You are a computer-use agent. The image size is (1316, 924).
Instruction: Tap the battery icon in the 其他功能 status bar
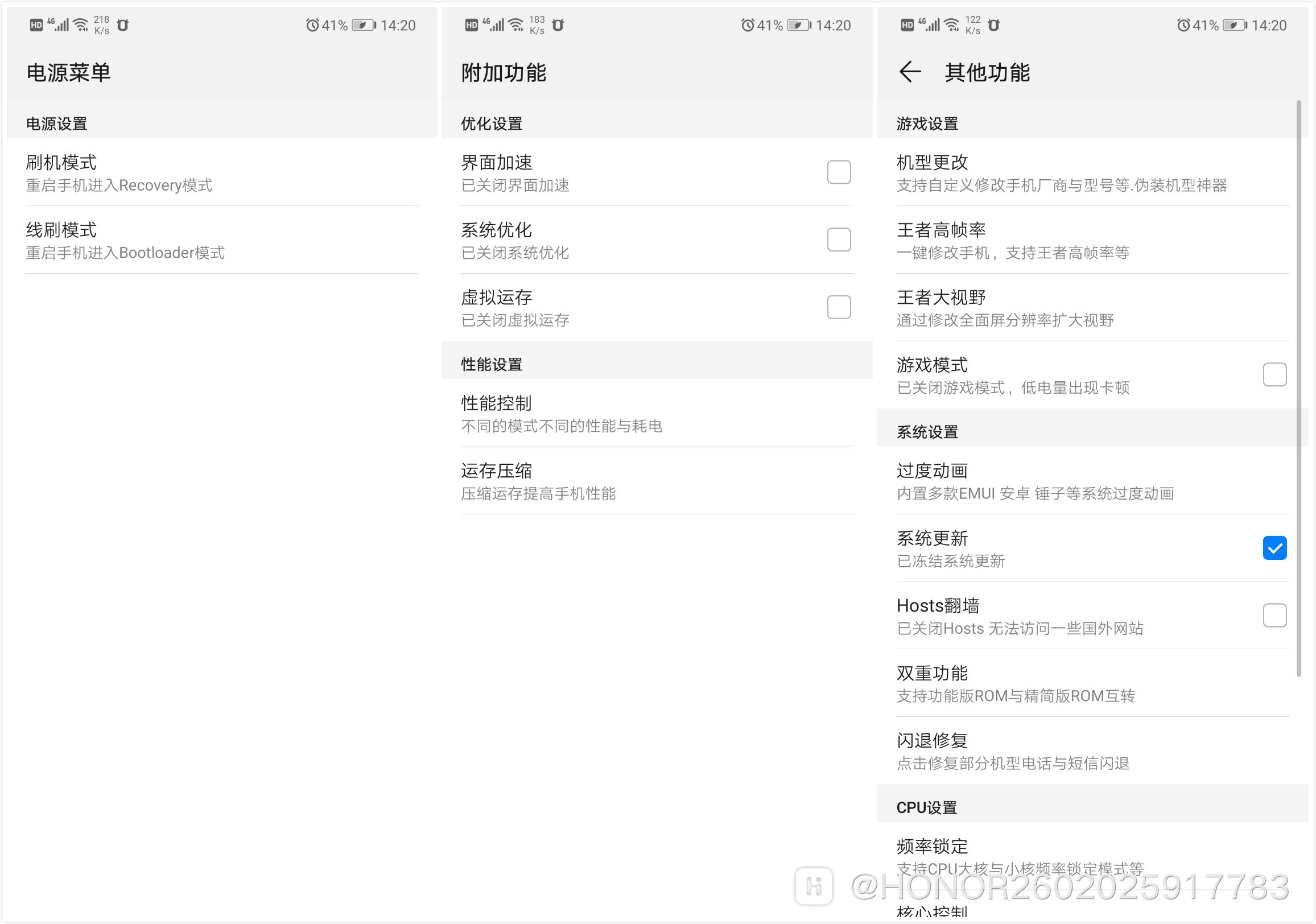coord(1235,25)
